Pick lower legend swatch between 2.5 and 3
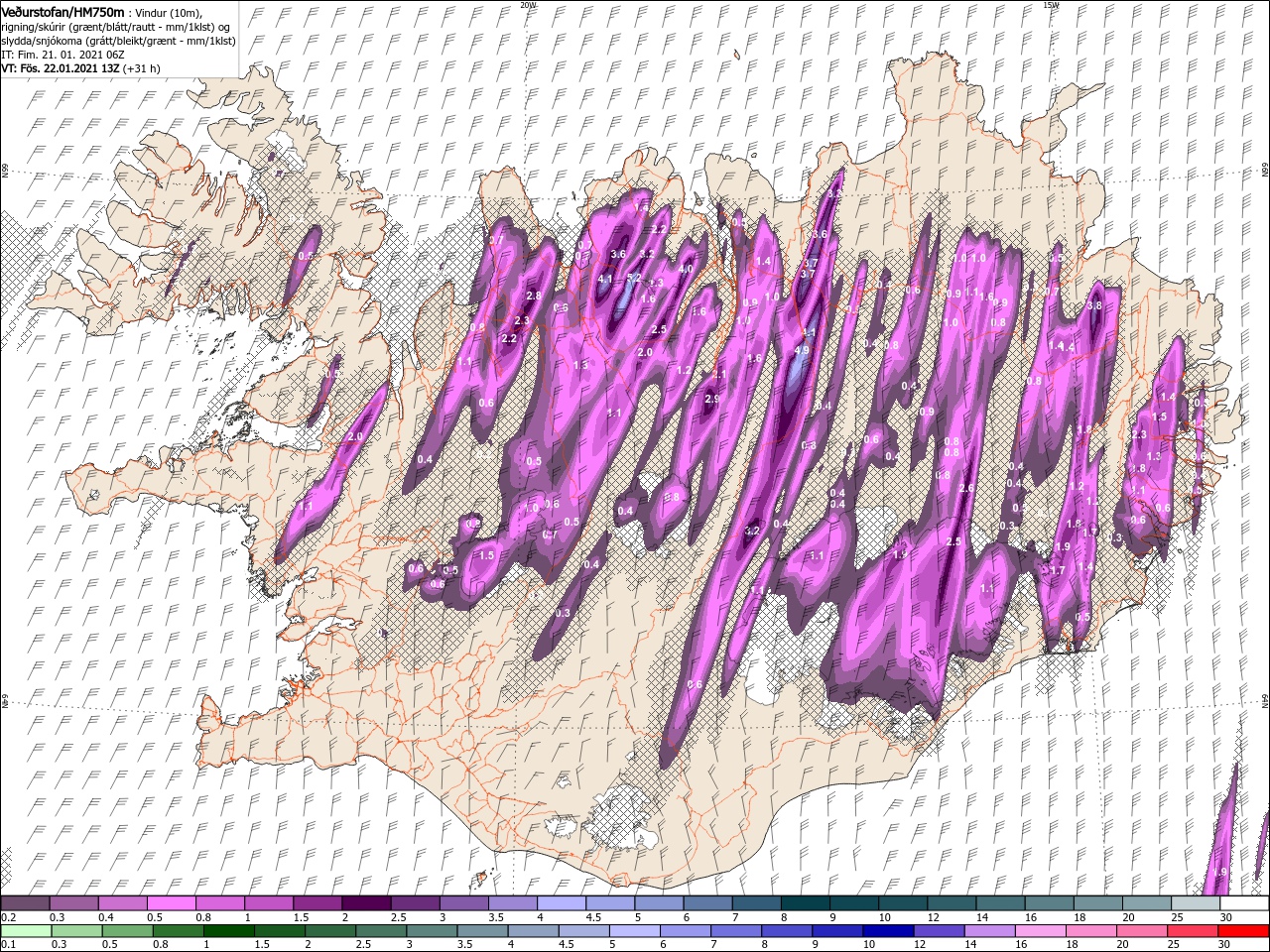Viewport: 1270px width, 952px height. coord(380,930)
